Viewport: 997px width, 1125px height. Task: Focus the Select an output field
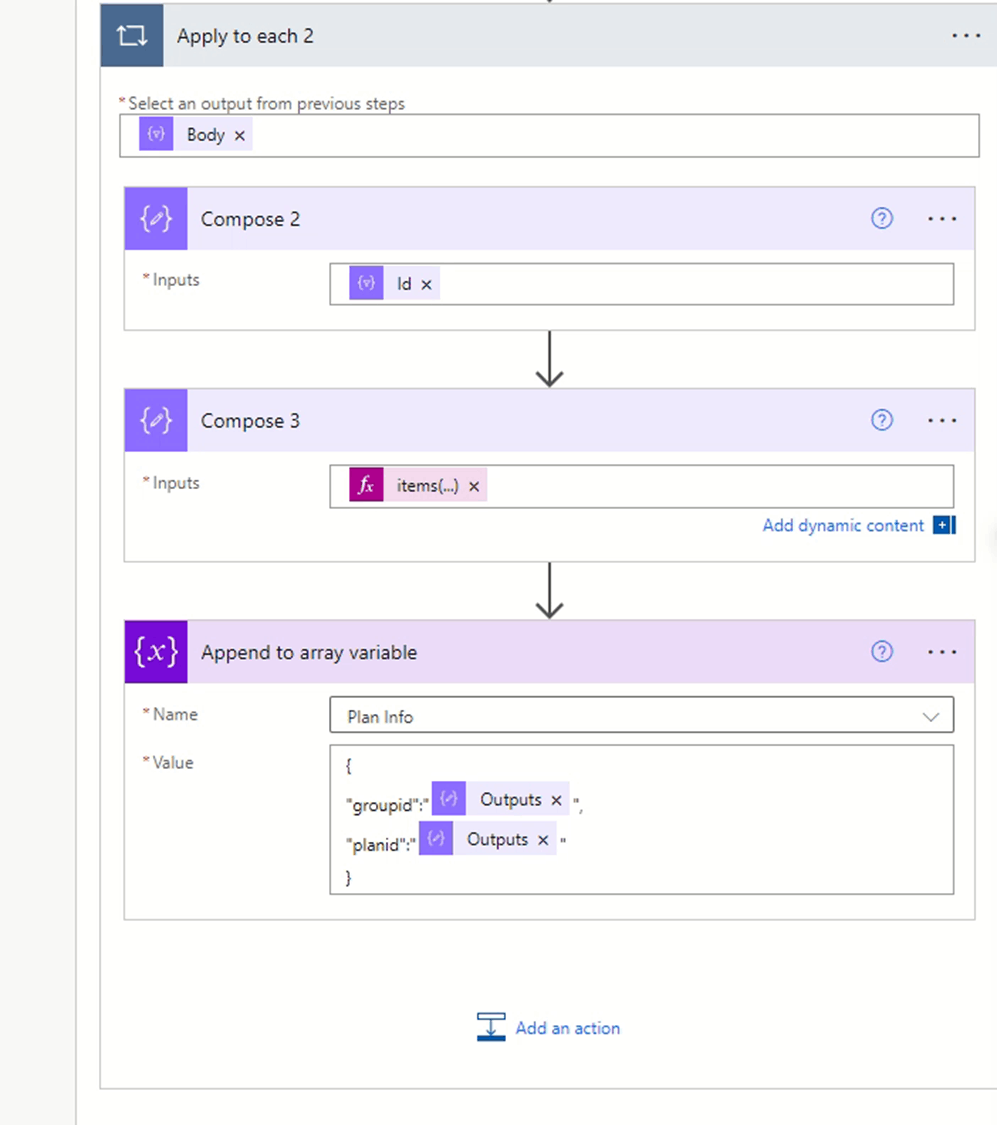(x=549, y=136)
